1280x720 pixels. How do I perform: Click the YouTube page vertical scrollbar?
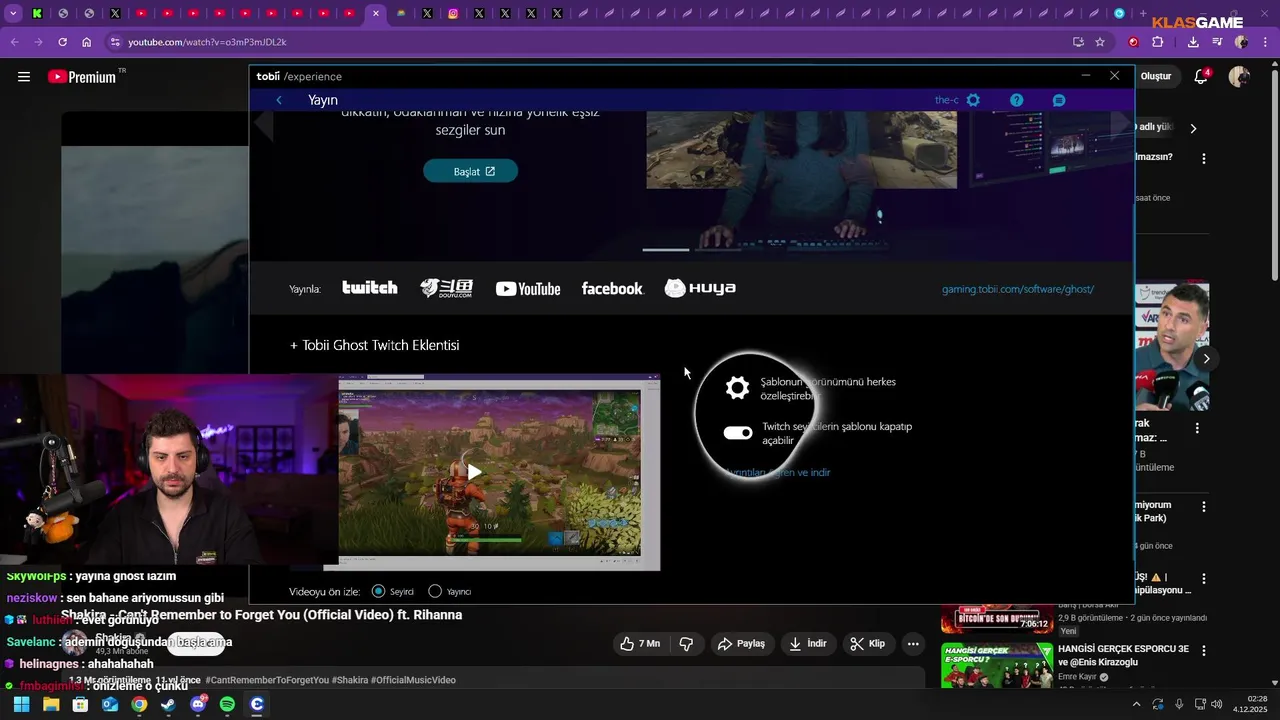[x=1274, y=175]
